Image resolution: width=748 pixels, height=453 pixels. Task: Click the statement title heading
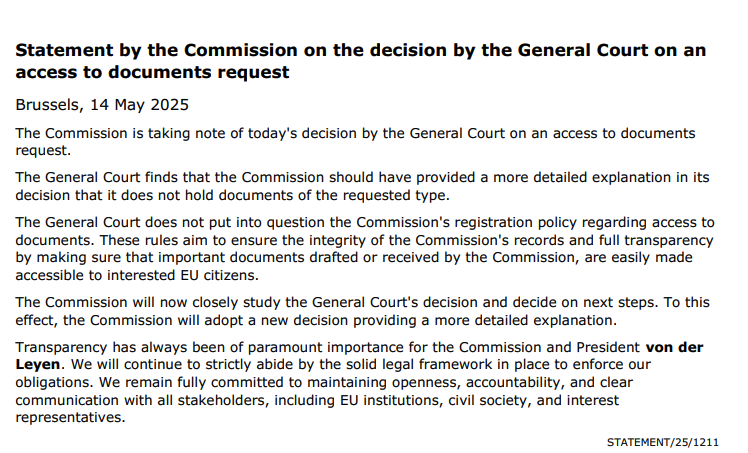click(360, 61)
